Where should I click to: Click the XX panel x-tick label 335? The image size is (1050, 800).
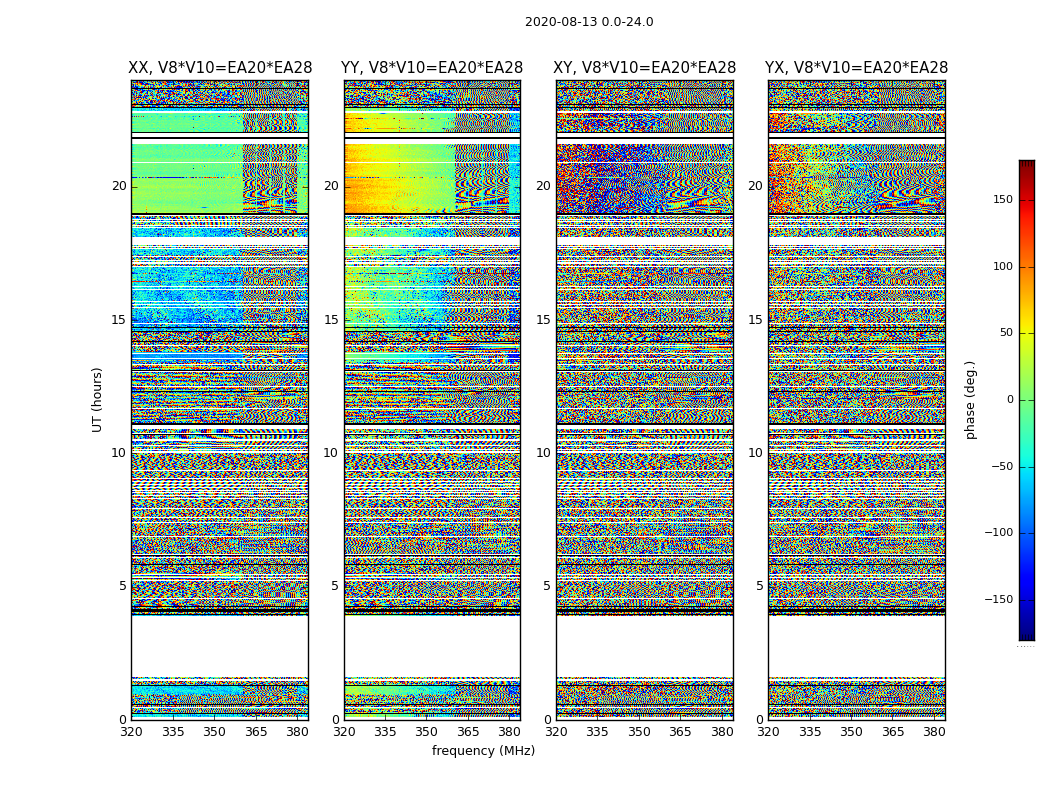(173, 732)
